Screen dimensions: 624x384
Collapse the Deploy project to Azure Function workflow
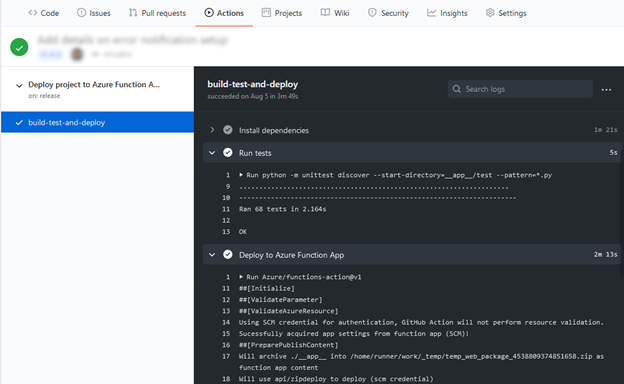(19, 85)
